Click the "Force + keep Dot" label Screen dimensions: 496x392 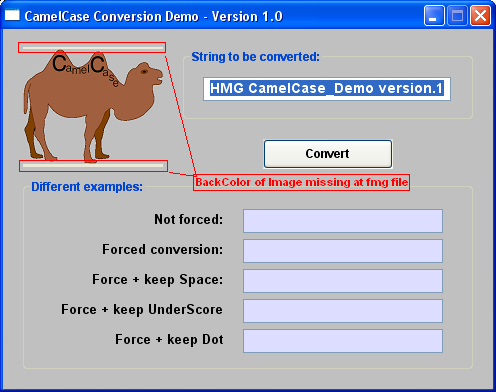click(x=169, y=339)
